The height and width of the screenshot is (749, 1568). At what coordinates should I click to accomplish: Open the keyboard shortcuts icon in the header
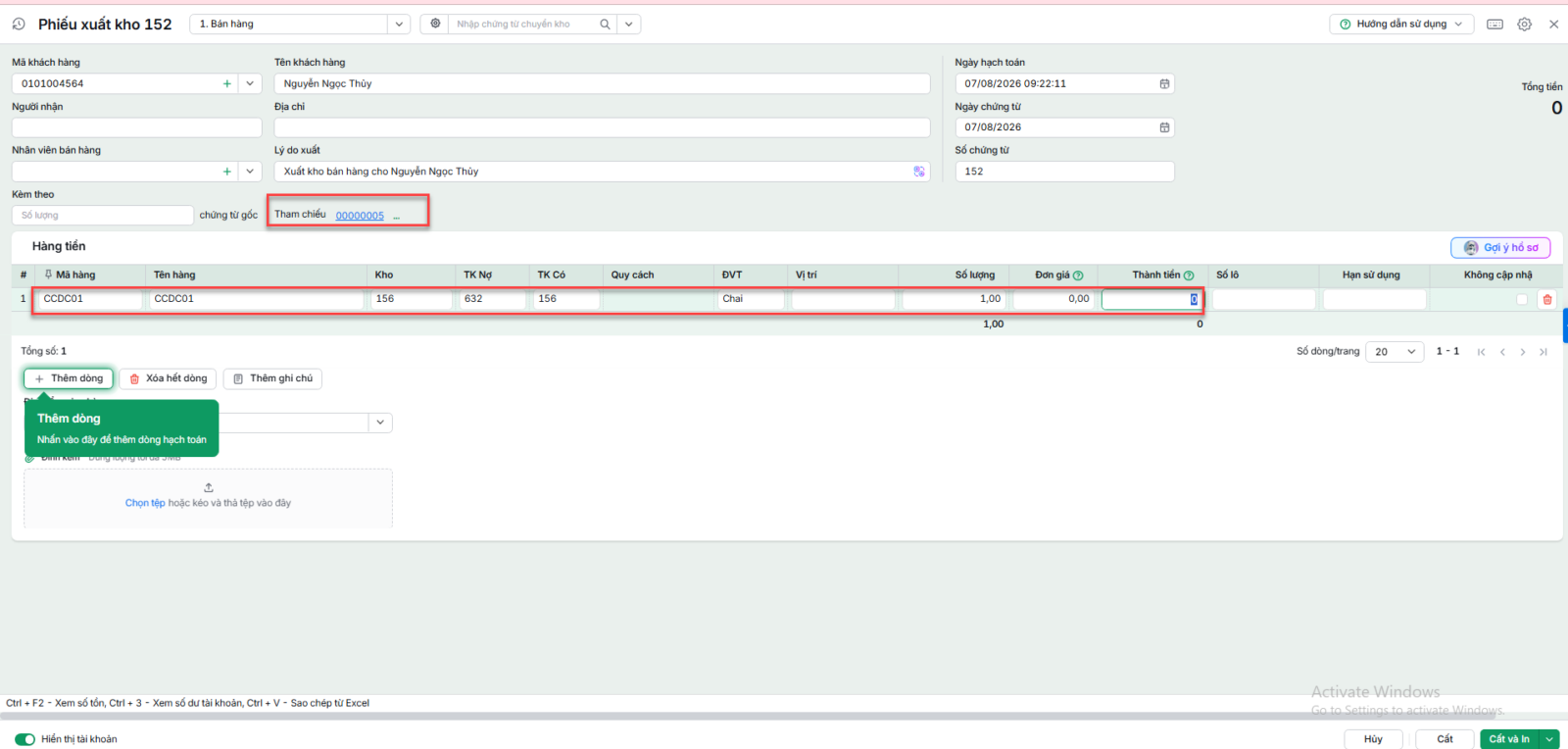tap(1494, 25)
